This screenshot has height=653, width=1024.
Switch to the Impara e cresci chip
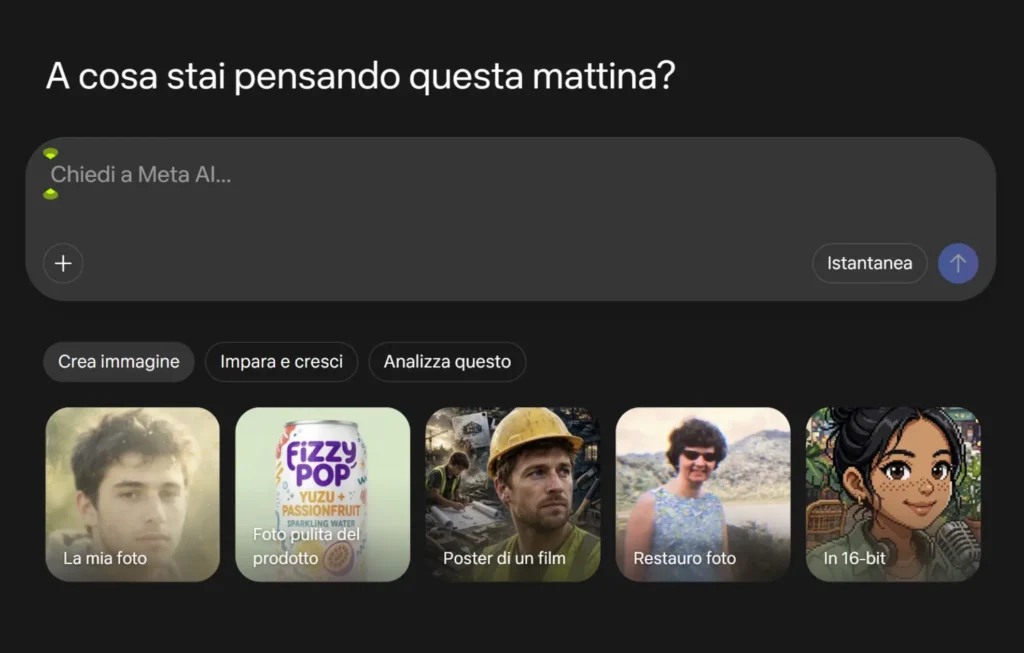(281, 362)
